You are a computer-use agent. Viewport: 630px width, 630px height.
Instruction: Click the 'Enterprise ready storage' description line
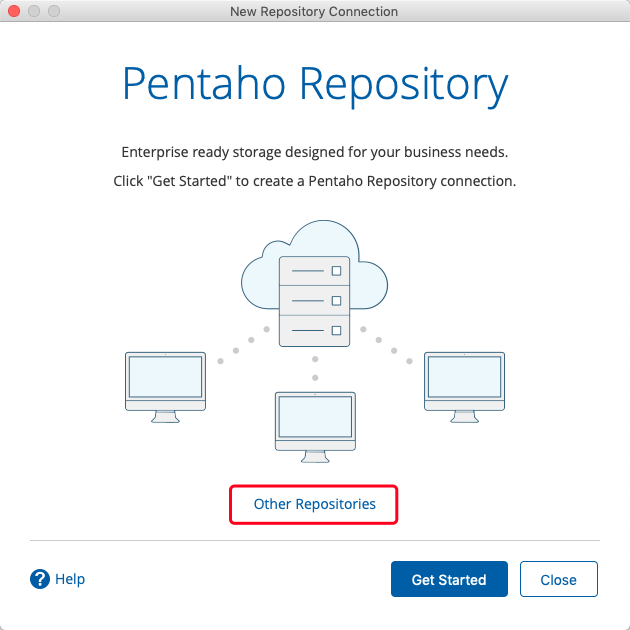tap(315, 152)
